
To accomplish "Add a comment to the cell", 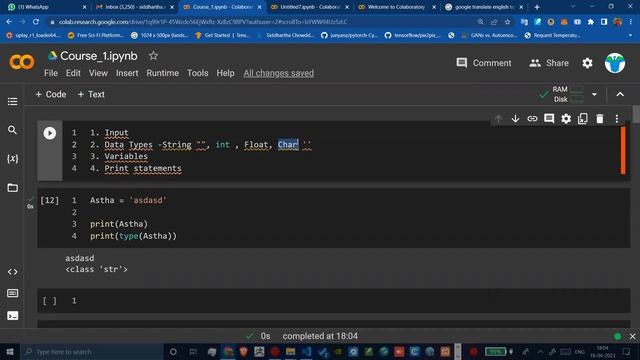I will (549, 119).
